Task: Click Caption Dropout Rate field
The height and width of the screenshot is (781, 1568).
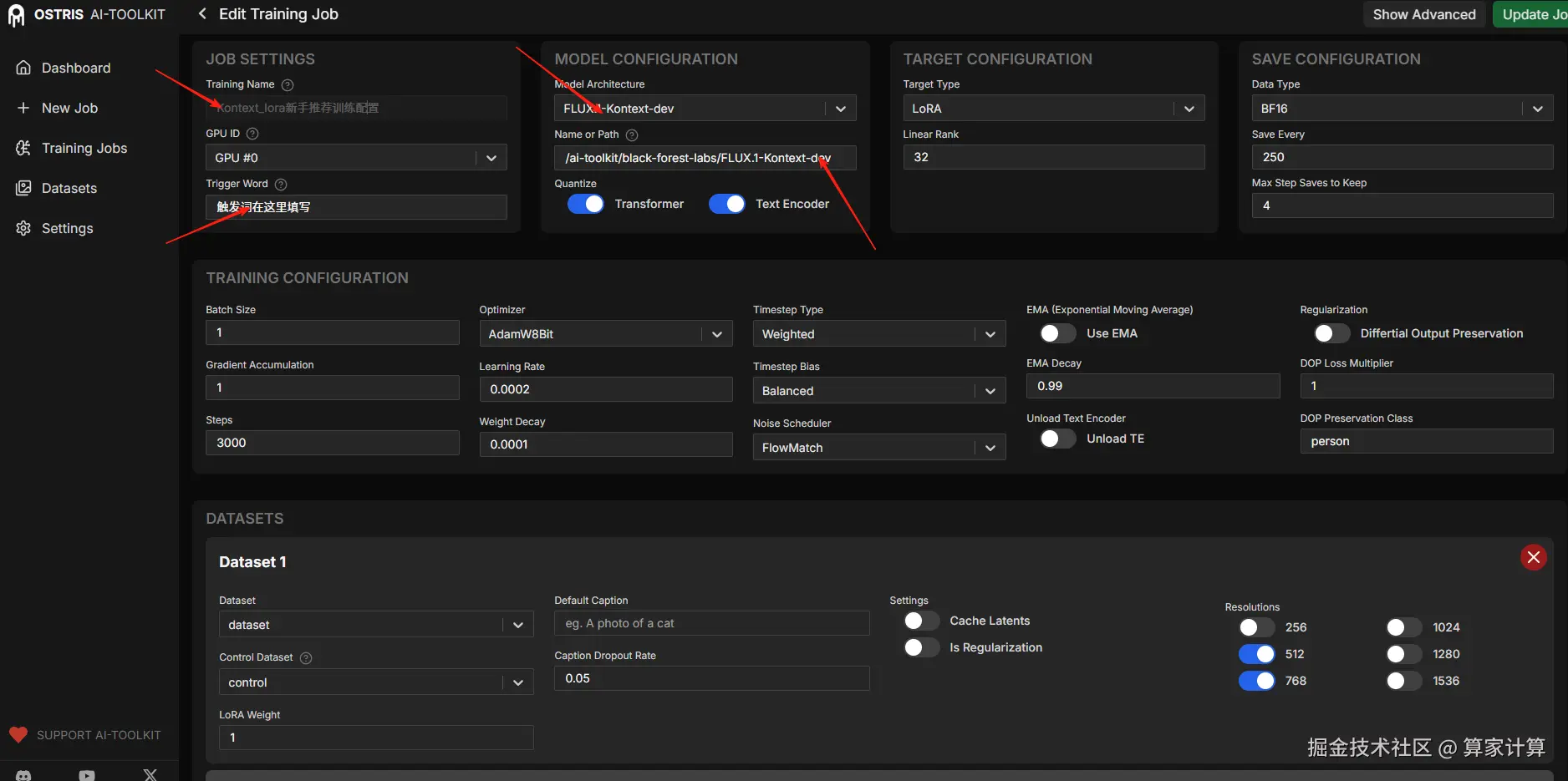Action: point(711,678)
